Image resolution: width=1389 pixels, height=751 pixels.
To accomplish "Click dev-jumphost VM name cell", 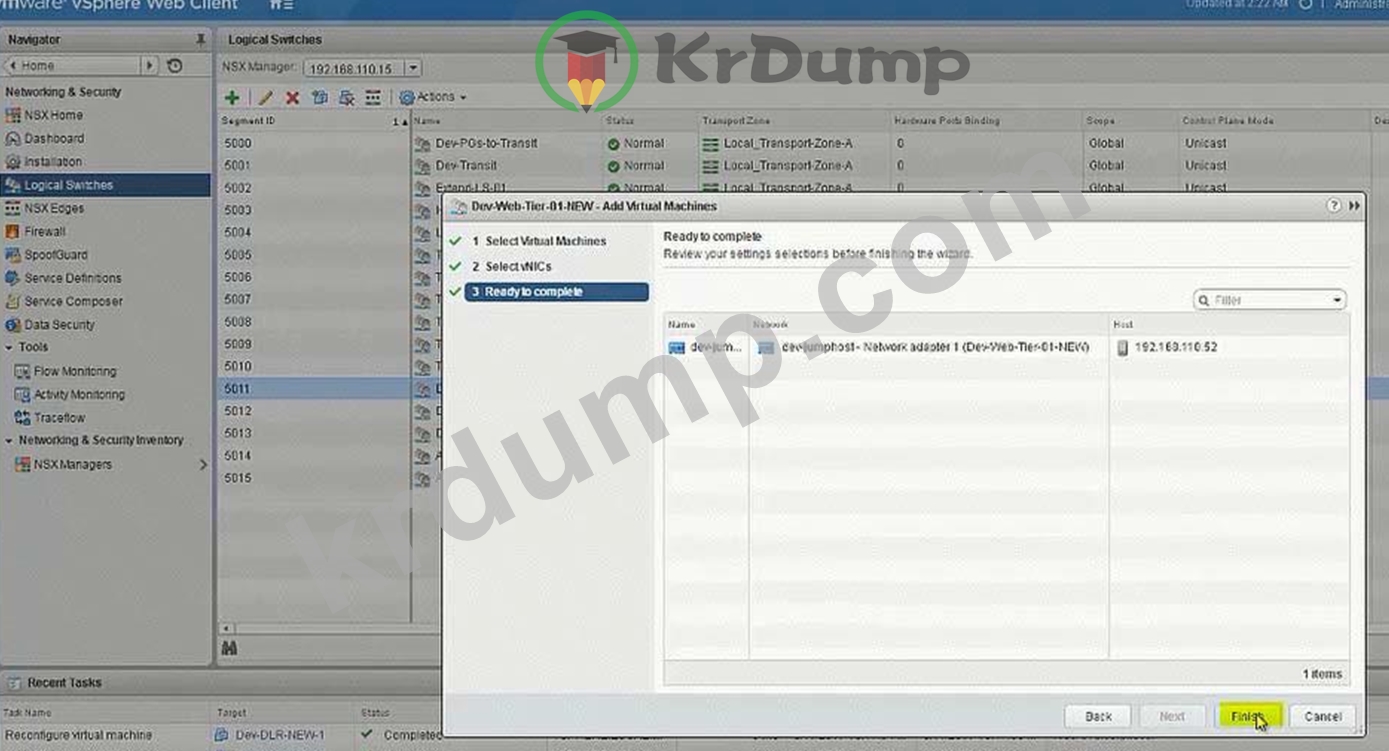I will pyautogui.click(x=707, y=347).
